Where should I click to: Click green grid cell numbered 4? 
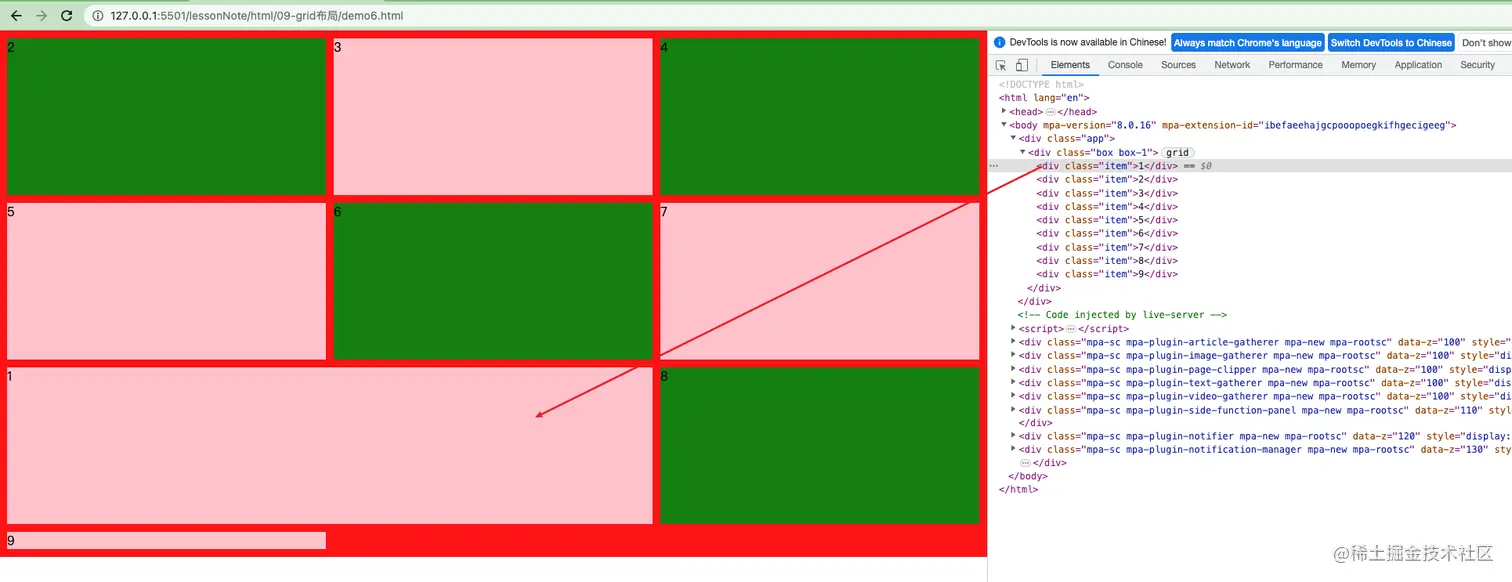pyautogui.click(x=820, y=117)
